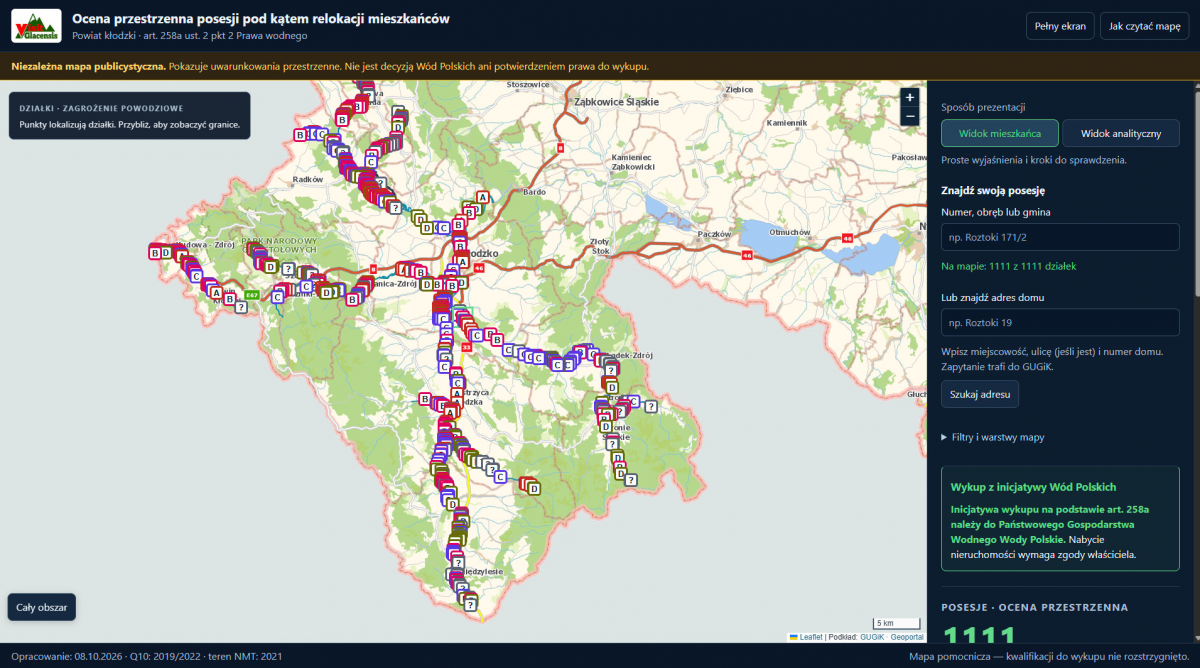Click the lone B marker left of Bystrzyca Kłodzka
The image size is (1200, 668).
(x=425, y=400)
